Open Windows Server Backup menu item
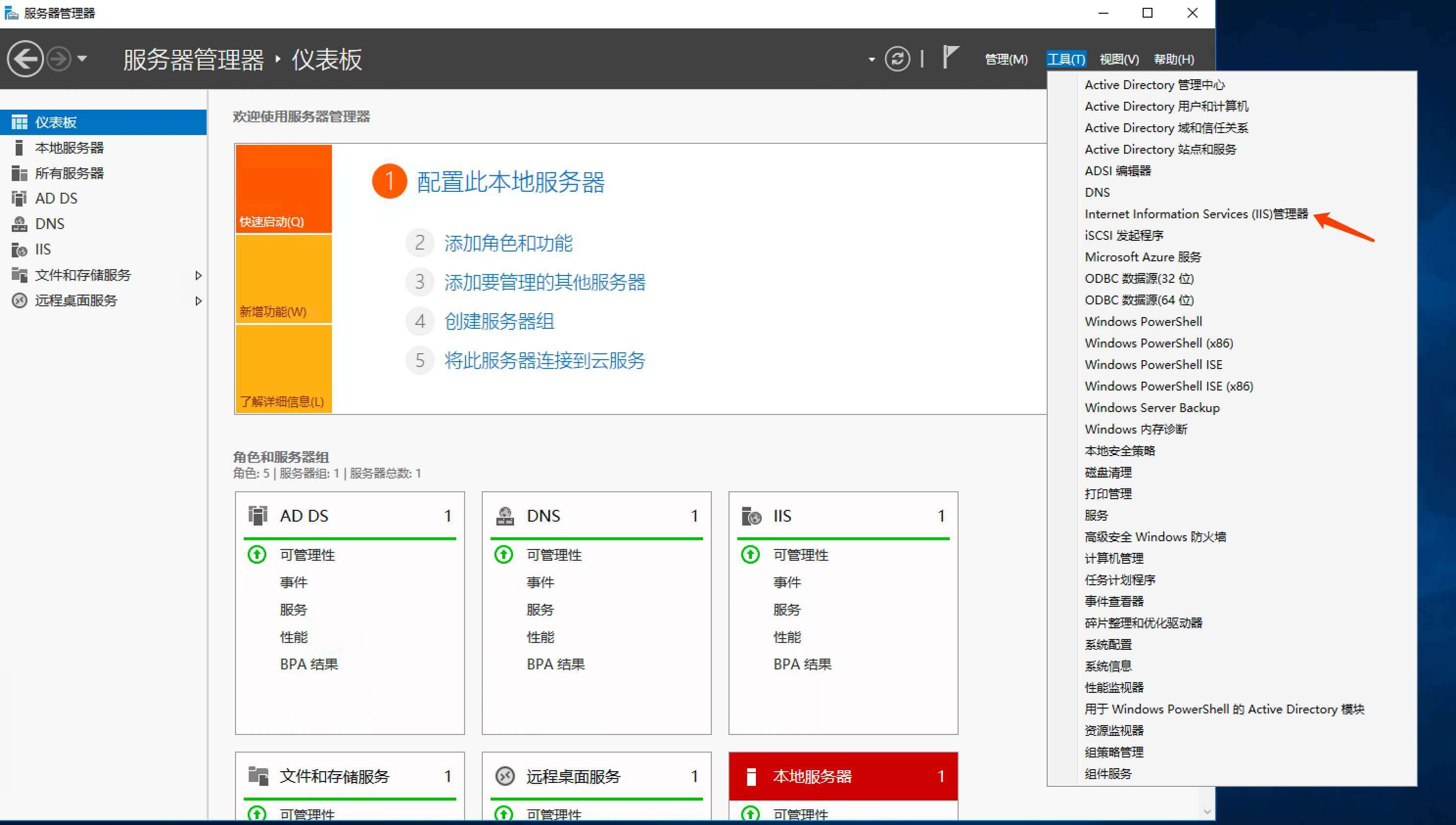Viewport: 1456px width, 825px height. pyautogui.click(x=1152, y=408)
